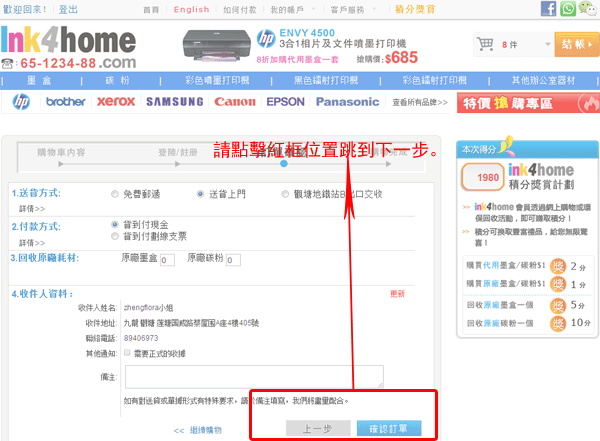Click 登陸/註冊 step label
This screenshot has width=600, height=441.
coord(178,152)
